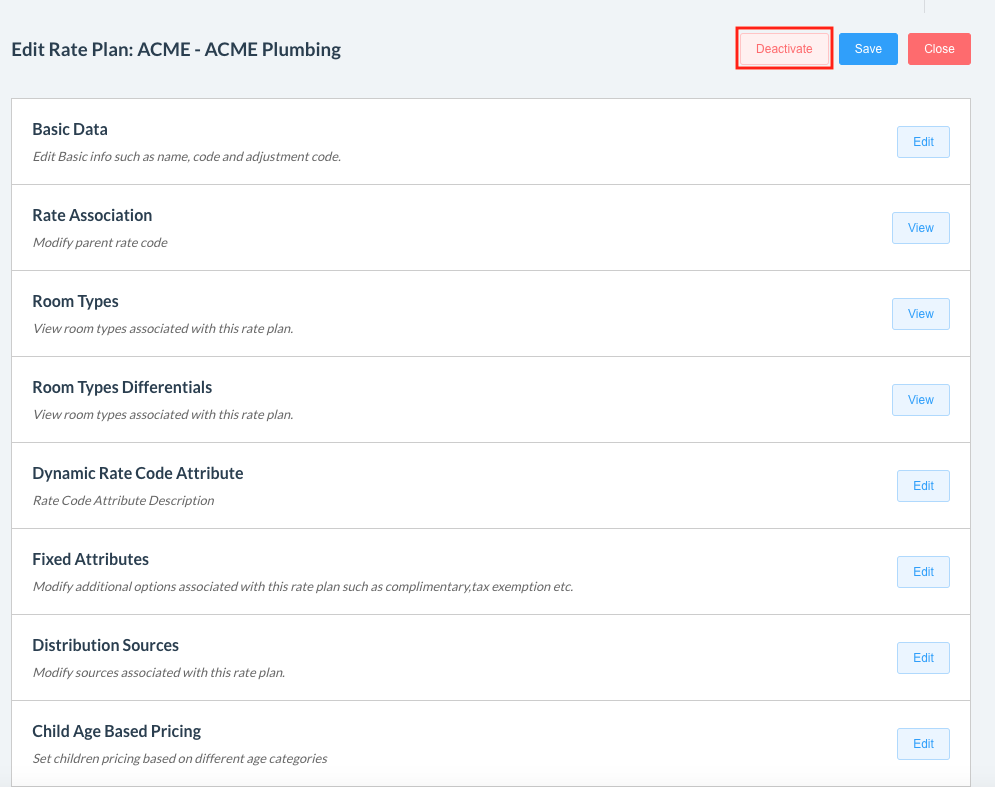The image size is (995, 787).
Task: Select the Room Types Differentials heading
Action: (122, 387)
